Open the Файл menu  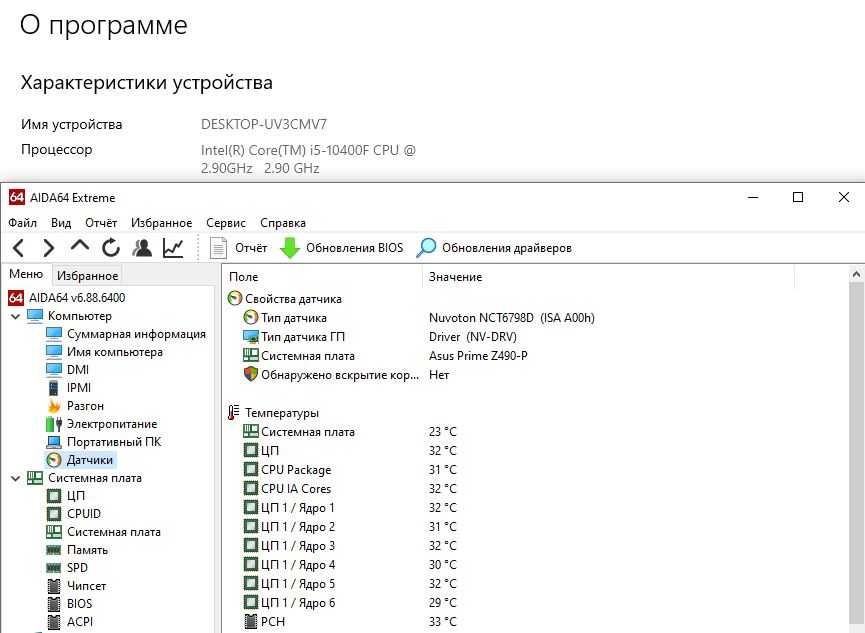coord(23,223)
